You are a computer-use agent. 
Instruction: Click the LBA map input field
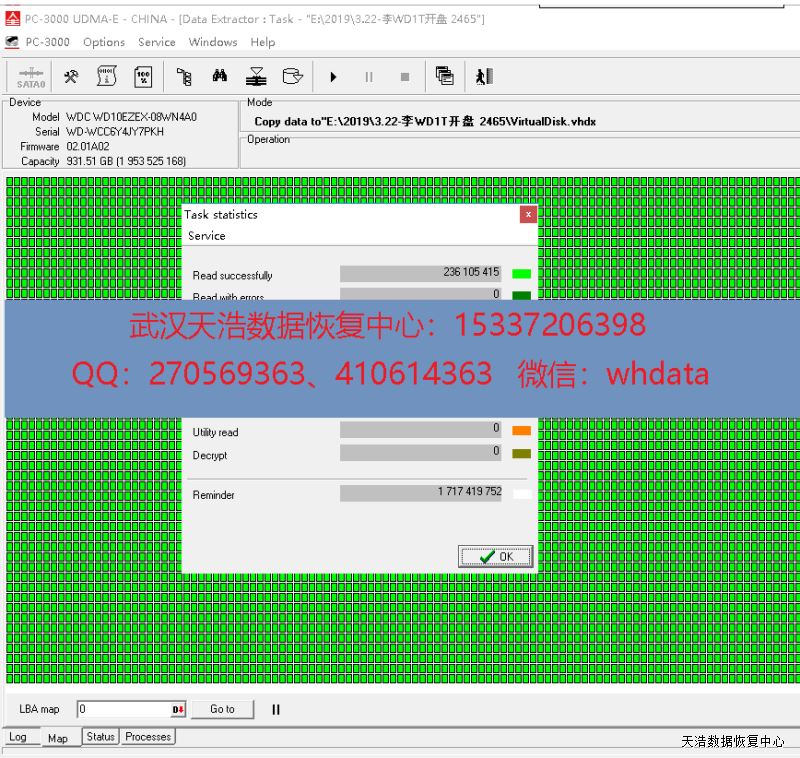coord(124,709)
